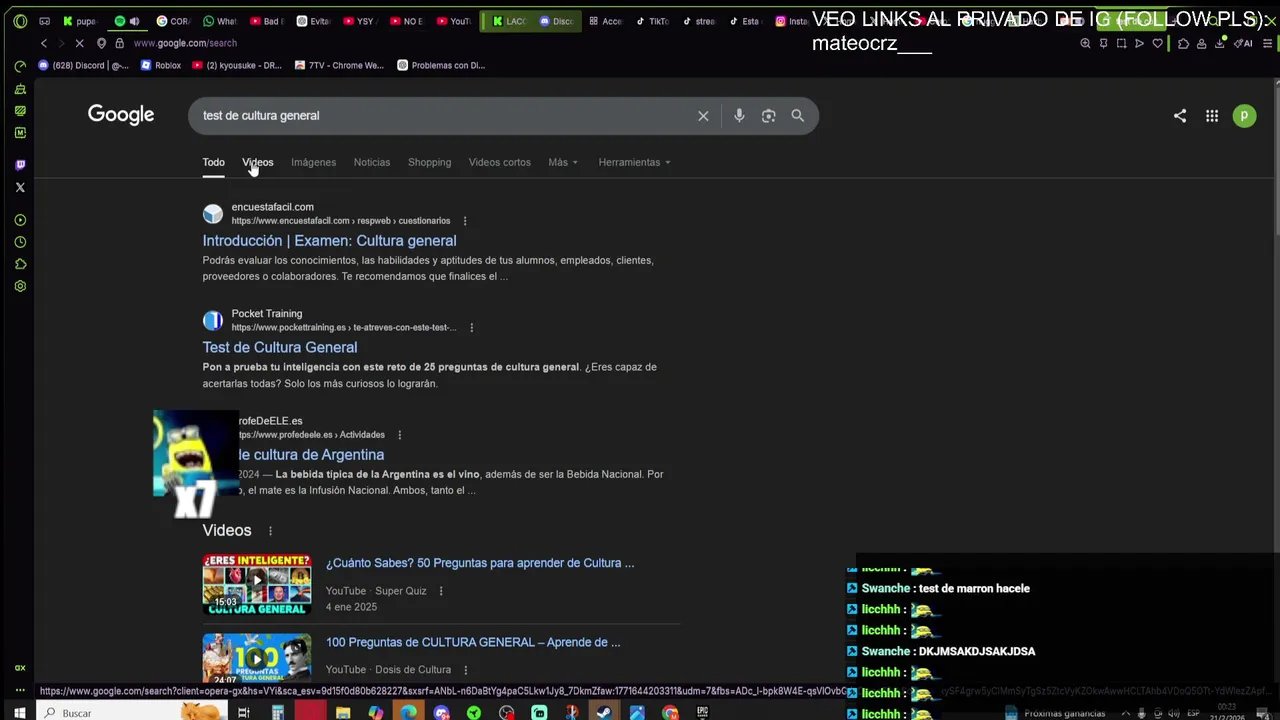Open 'Test de Cultura General' result link
Image resolution: width=1280 pixels, height=720 pixels.
pos(280,348)
